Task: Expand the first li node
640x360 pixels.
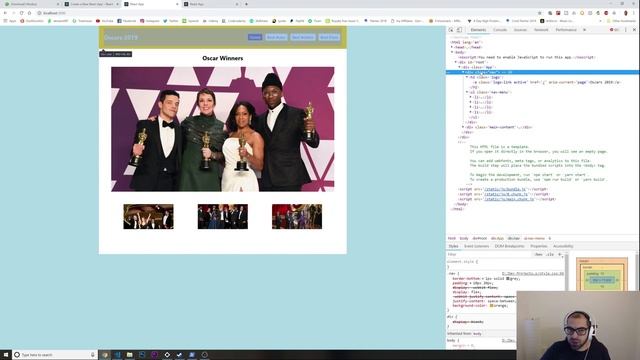Action: pos(471,97)
